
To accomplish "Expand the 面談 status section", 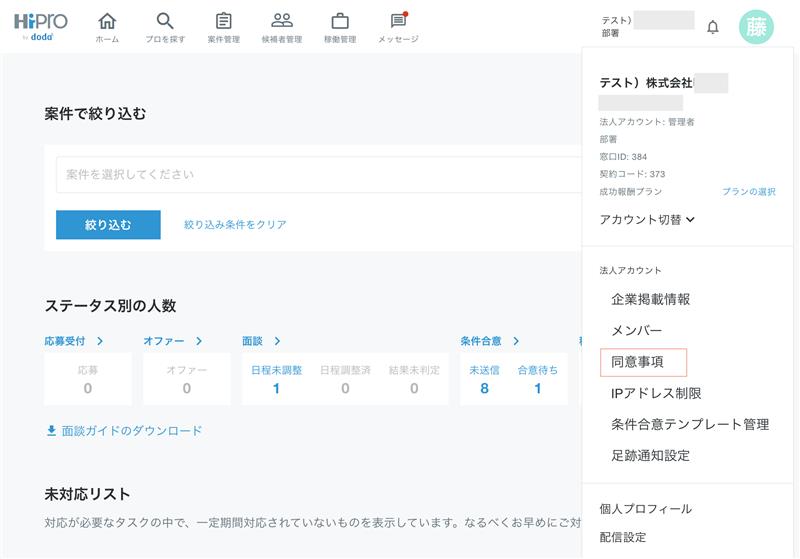I will [262, 341].
